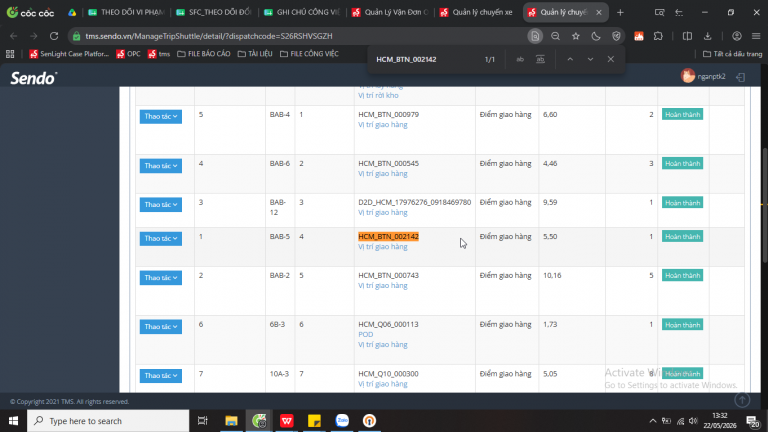Open Sticky Notes yellow taskbar icon

pyautogui.click(x=314, y=421)
